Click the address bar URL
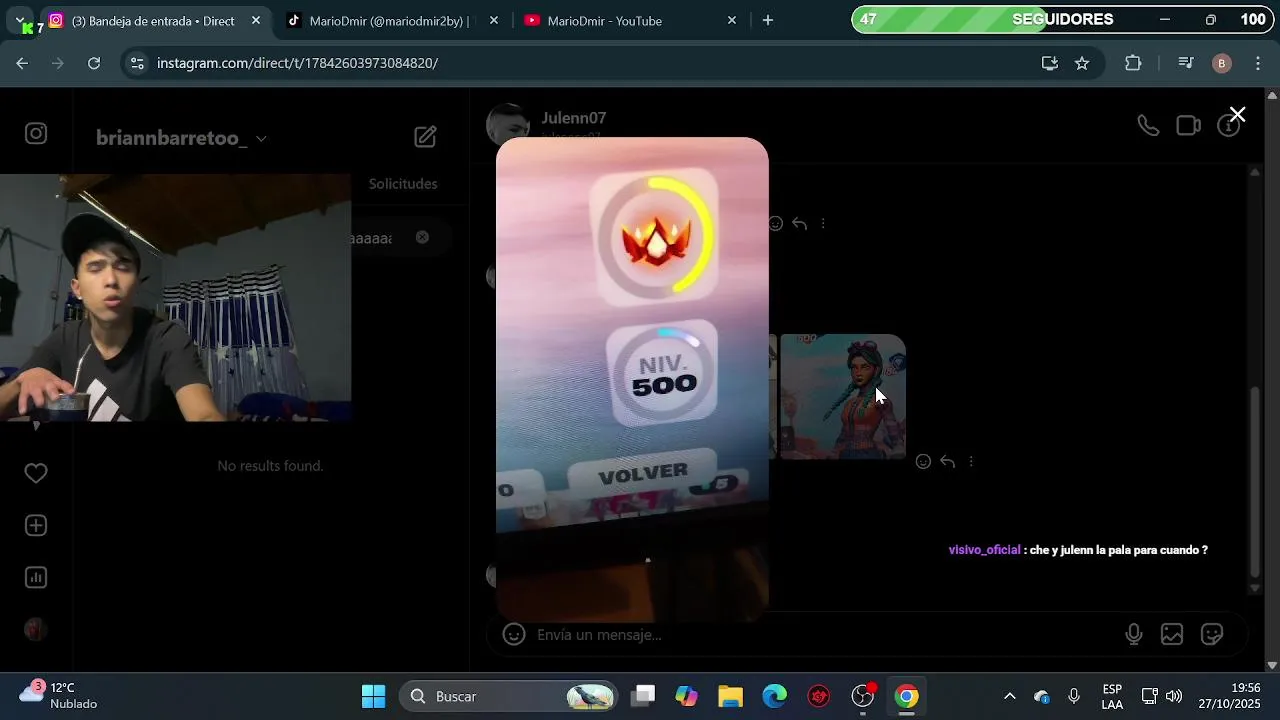 297,63
